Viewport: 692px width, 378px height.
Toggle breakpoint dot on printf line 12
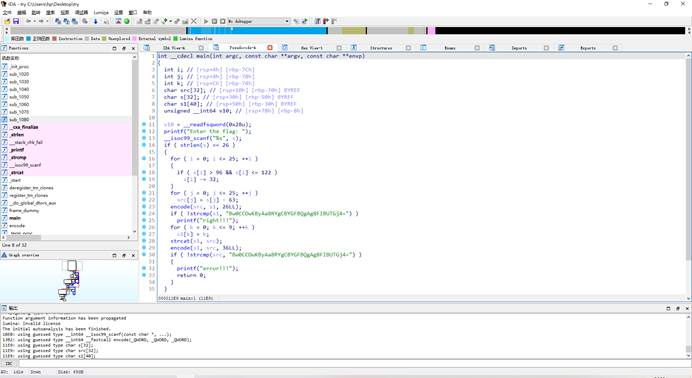pos(144,131)
